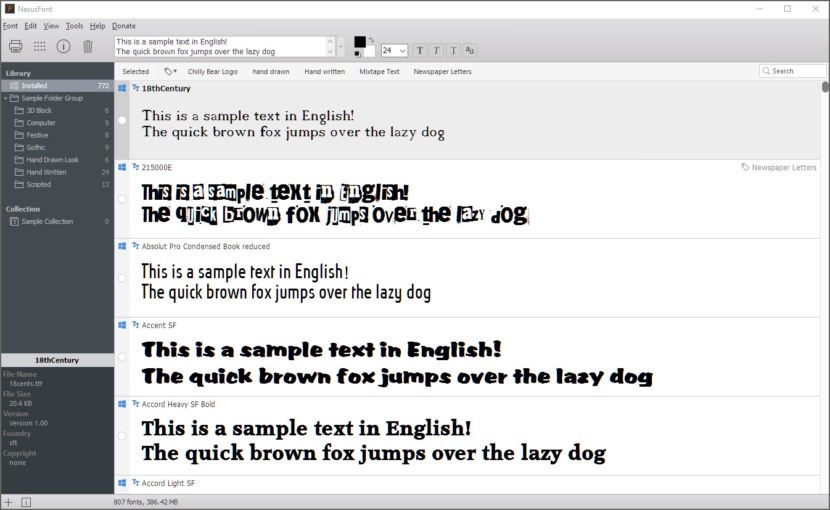Click sample text box down arrow
Image resolution: width=830 pixels, height=510 pixels.
330,52
